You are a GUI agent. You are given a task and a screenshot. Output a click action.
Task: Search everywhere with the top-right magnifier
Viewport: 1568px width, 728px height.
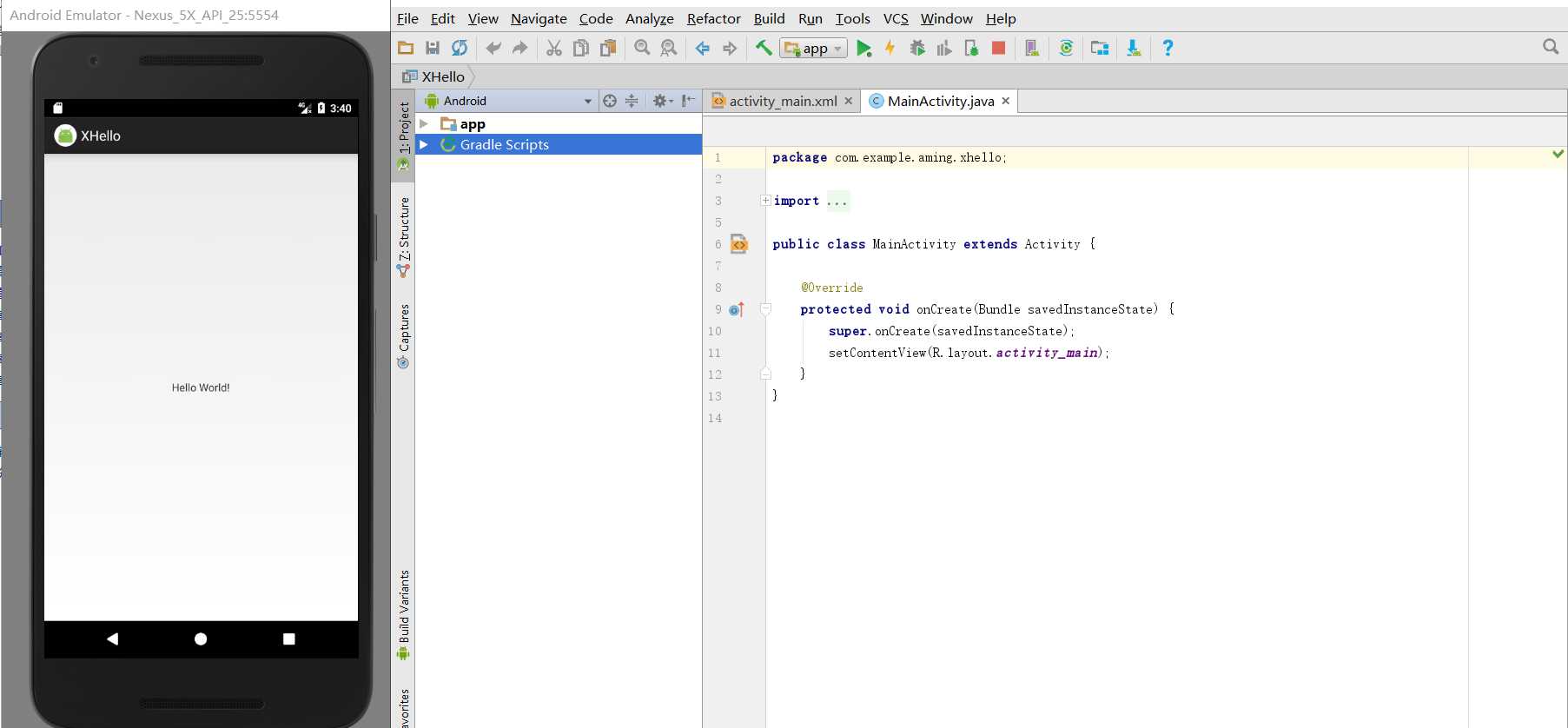pos(1551,47)
